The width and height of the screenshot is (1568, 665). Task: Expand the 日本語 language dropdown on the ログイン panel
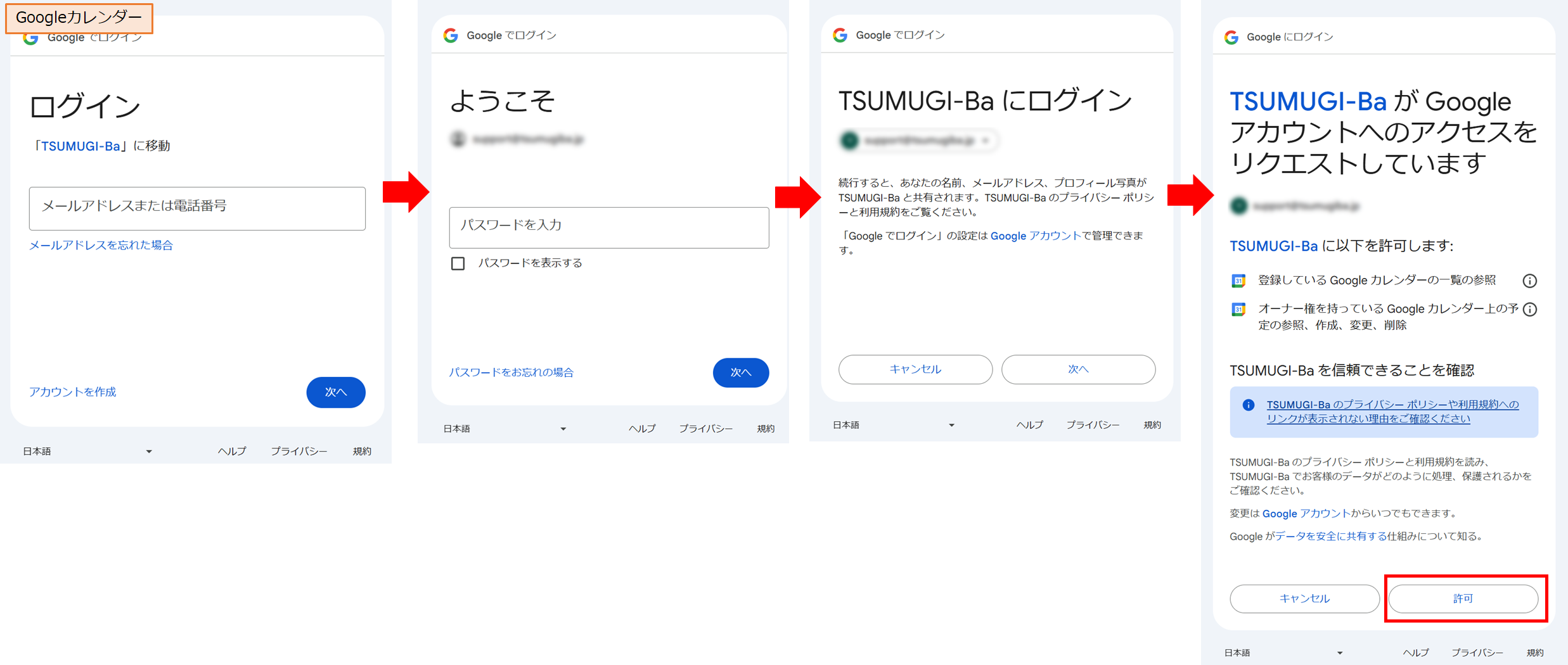[x=87, y=452]
